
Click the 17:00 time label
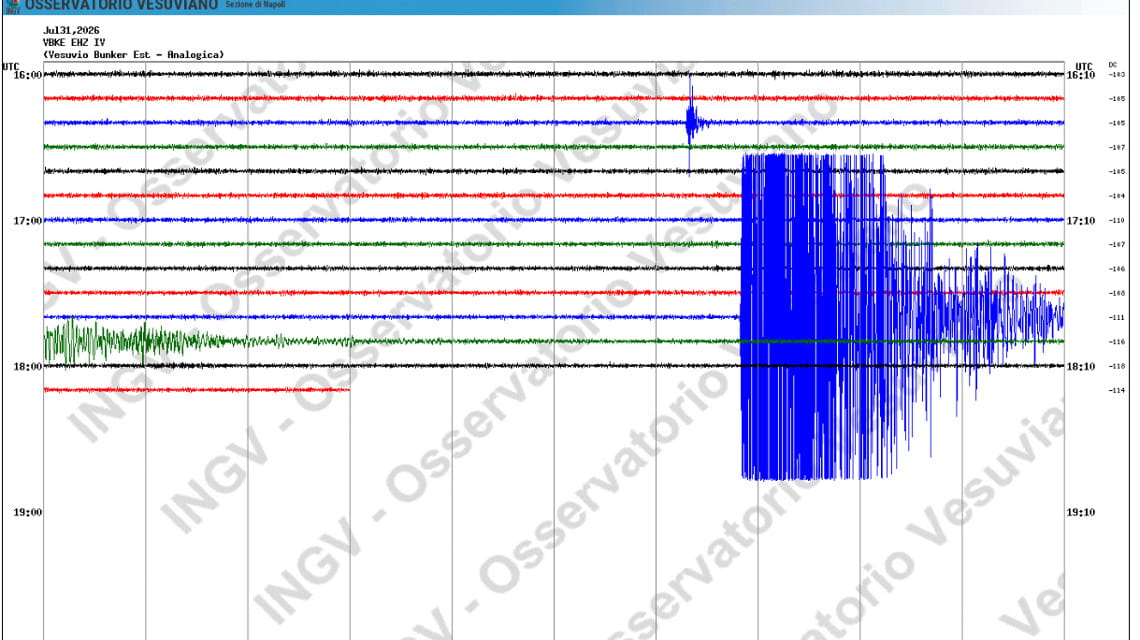coord(28,220)
